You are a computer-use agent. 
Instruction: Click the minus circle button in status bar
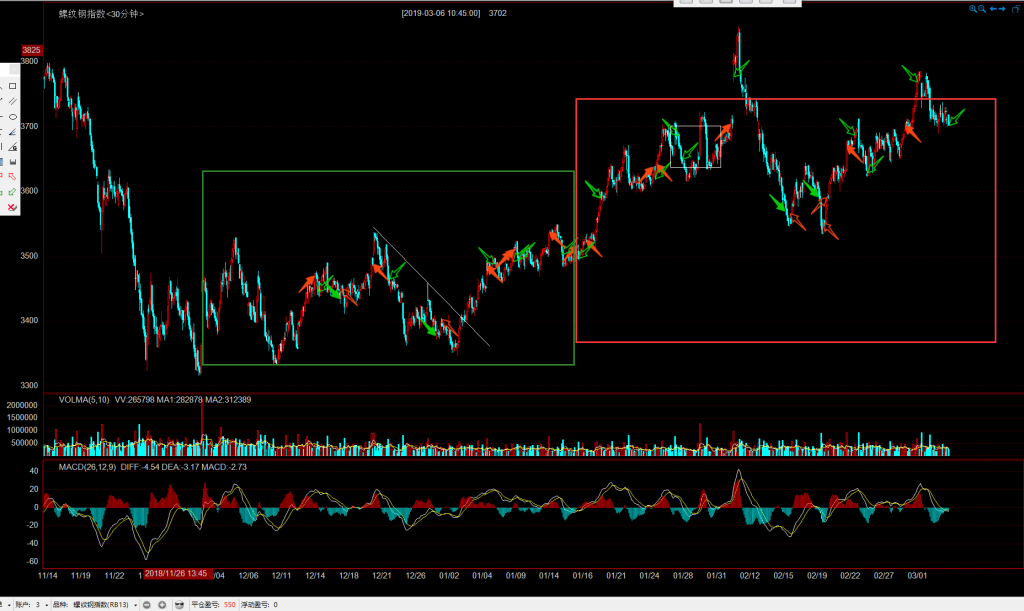pos(147,605)
